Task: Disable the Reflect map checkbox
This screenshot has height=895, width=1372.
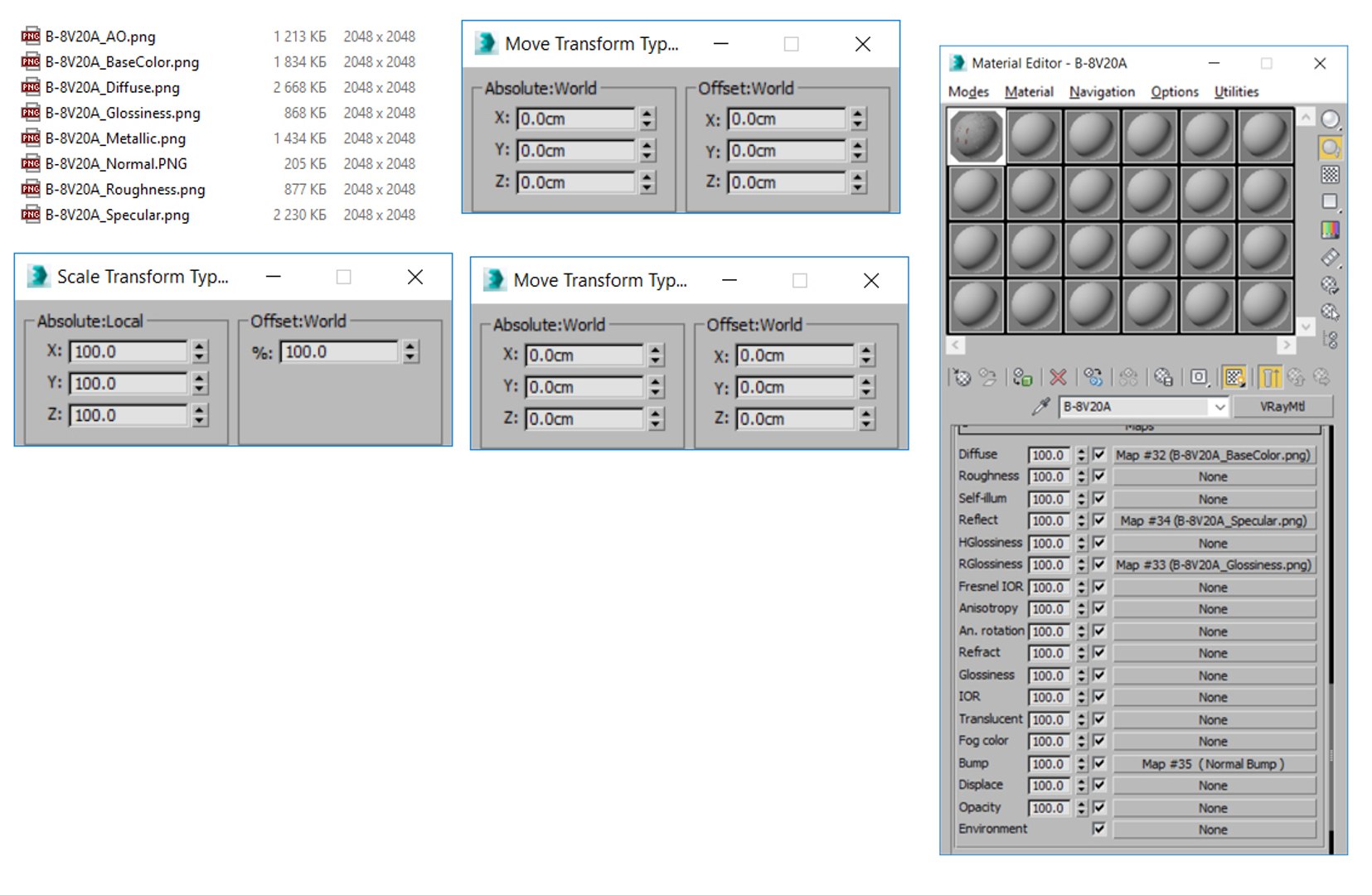Action: (1099, 520)
